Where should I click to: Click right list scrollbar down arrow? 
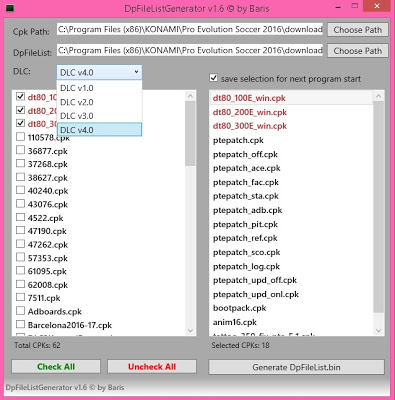point(378,331)
